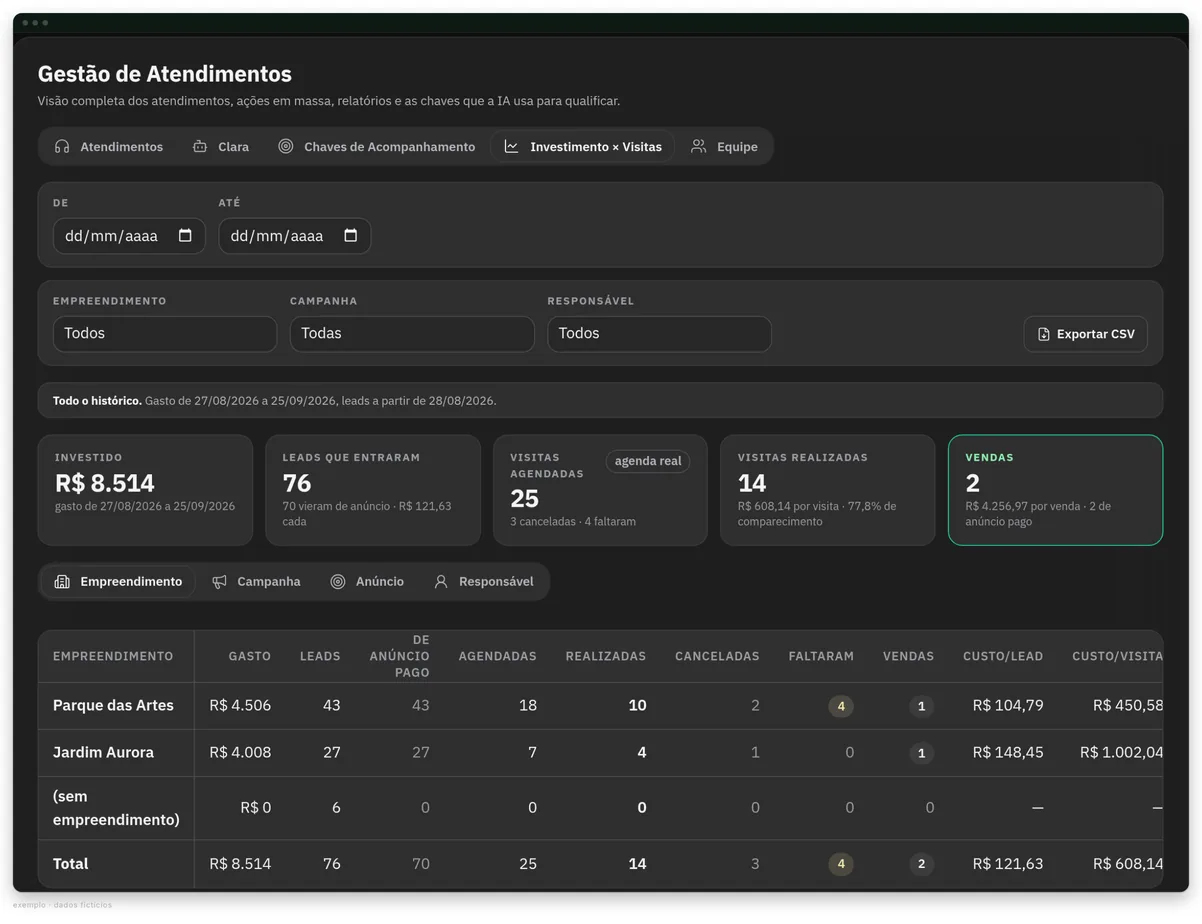Click the megaphone icon beside Campanha
This screenshot has width=1202, height=924.
[219, 582]
